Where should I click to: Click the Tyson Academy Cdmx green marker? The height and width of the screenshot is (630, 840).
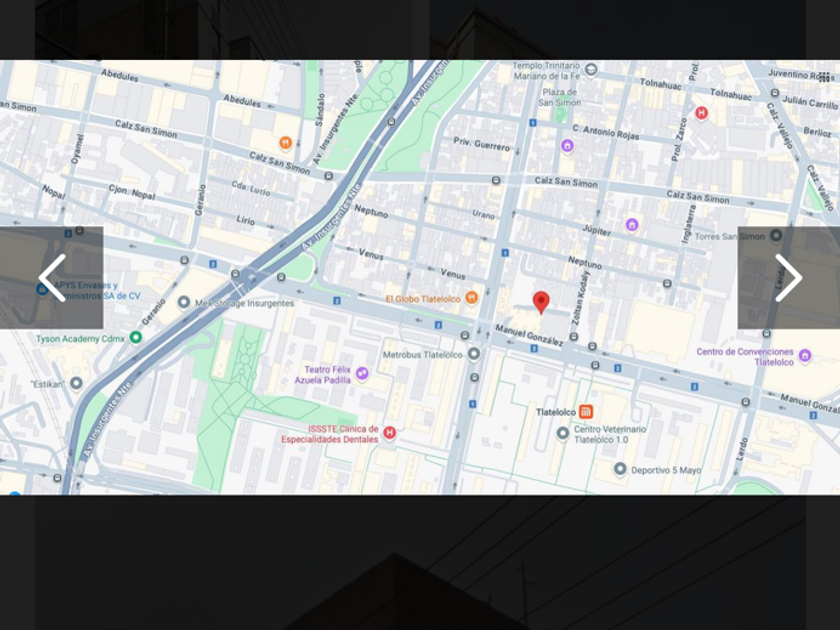pyautogui.click(x=136, y=338)
